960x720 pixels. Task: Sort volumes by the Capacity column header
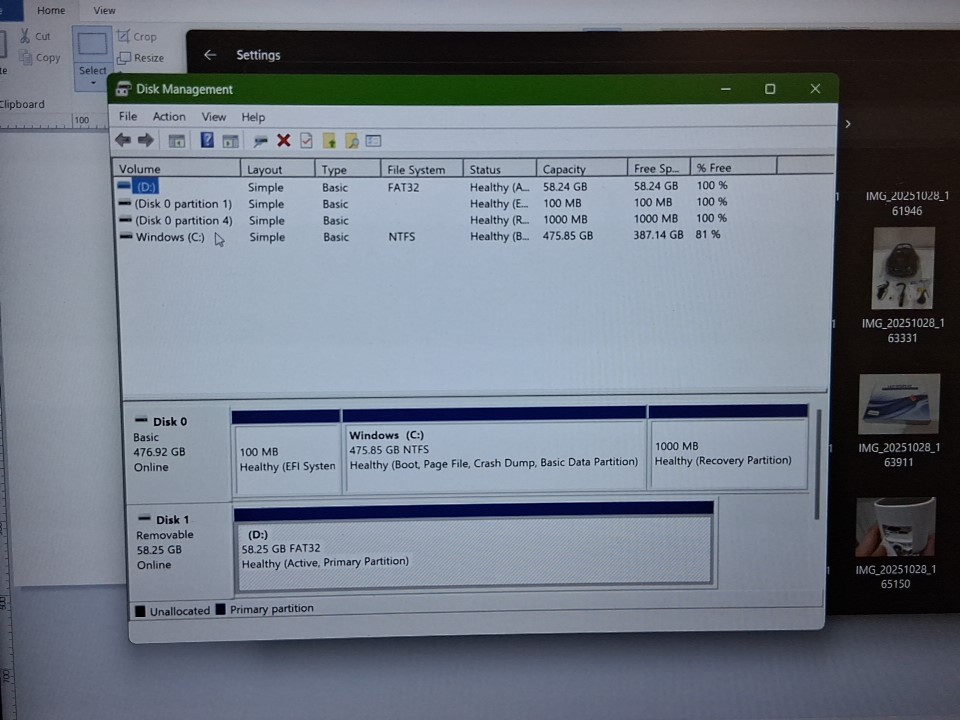(564, 169)
